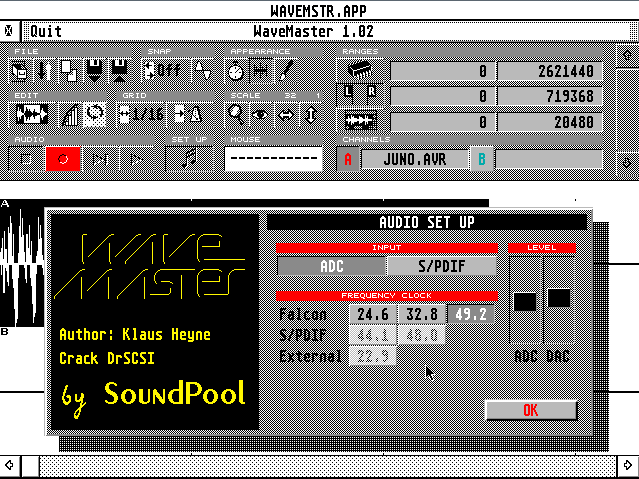Viewport: 639px width, 479px height.
Task: Click the play range button in AUDIO section
Action: (x=100, y=159)
